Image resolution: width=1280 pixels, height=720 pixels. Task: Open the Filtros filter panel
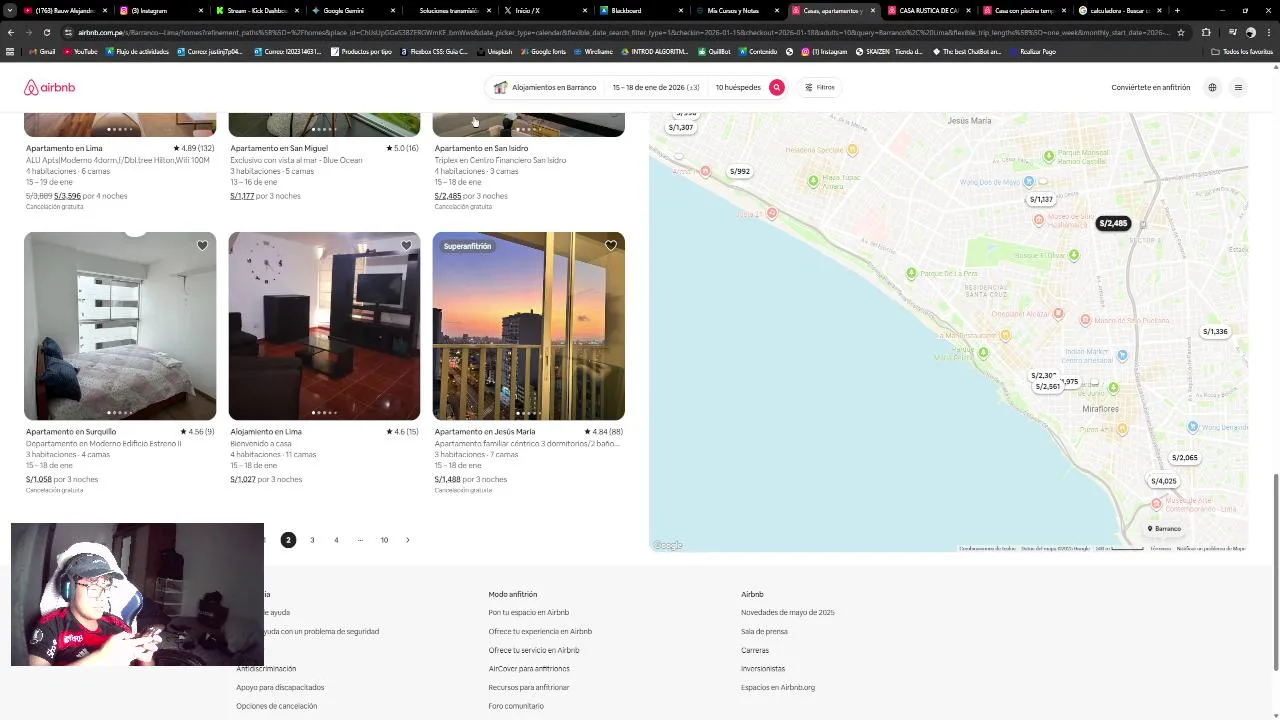820,87
